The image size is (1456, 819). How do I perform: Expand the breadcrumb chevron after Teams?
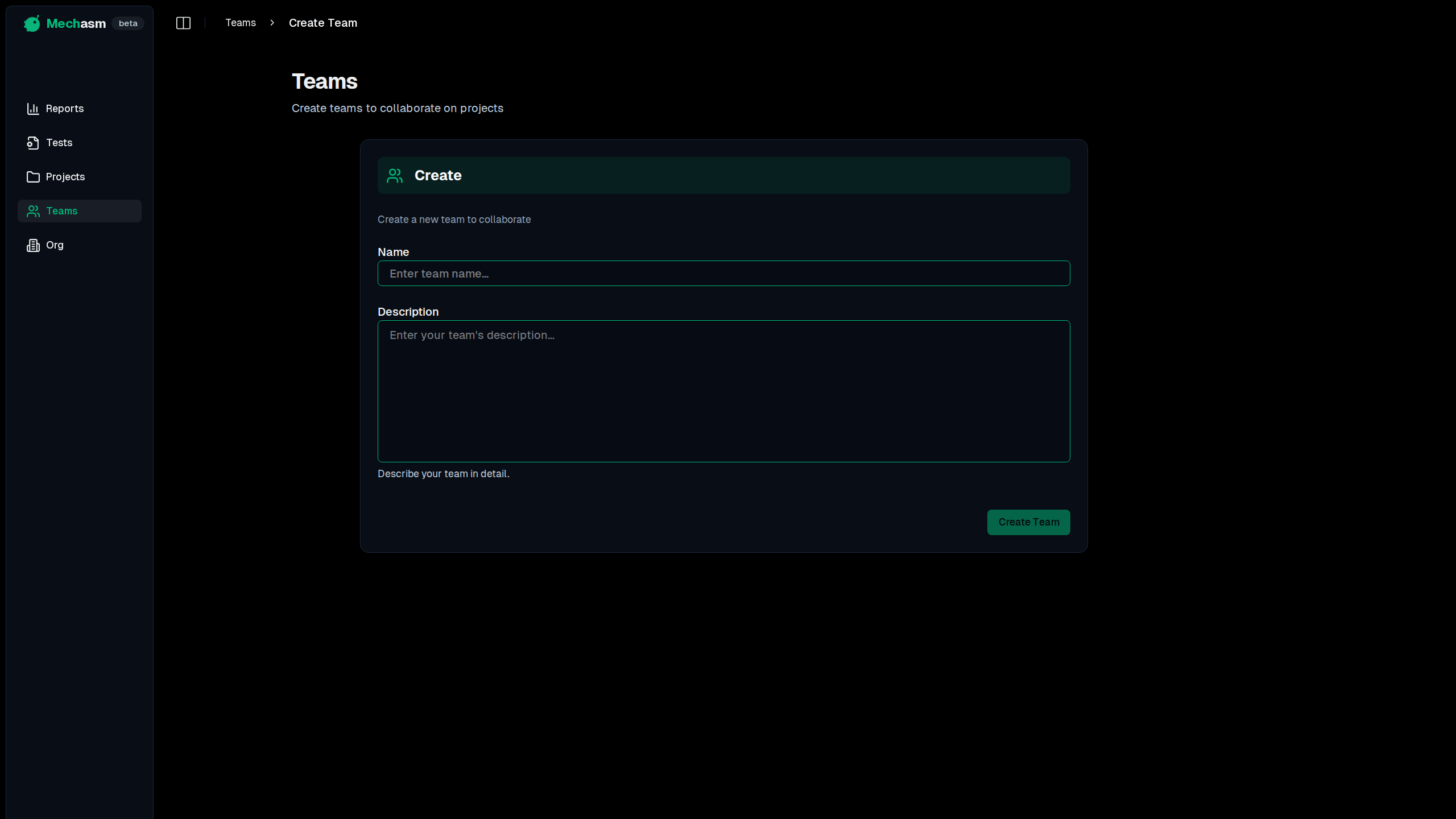coord(272,23)
